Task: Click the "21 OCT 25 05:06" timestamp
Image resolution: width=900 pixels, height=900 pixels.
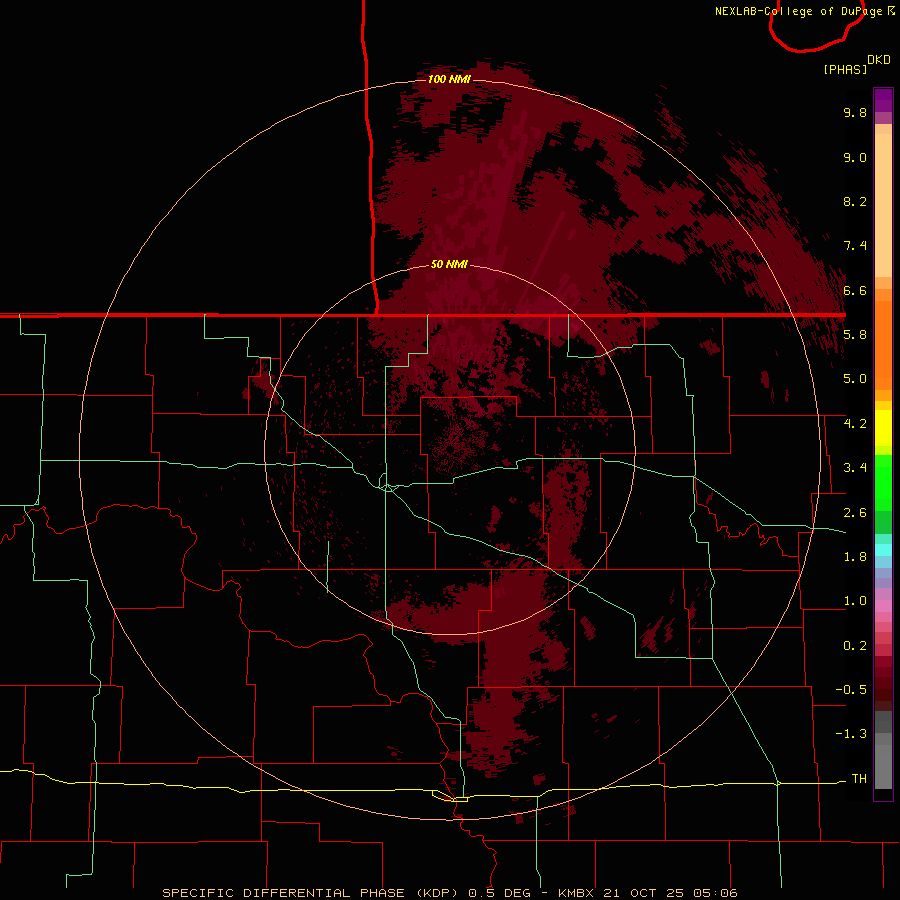Action: point(670,893)
